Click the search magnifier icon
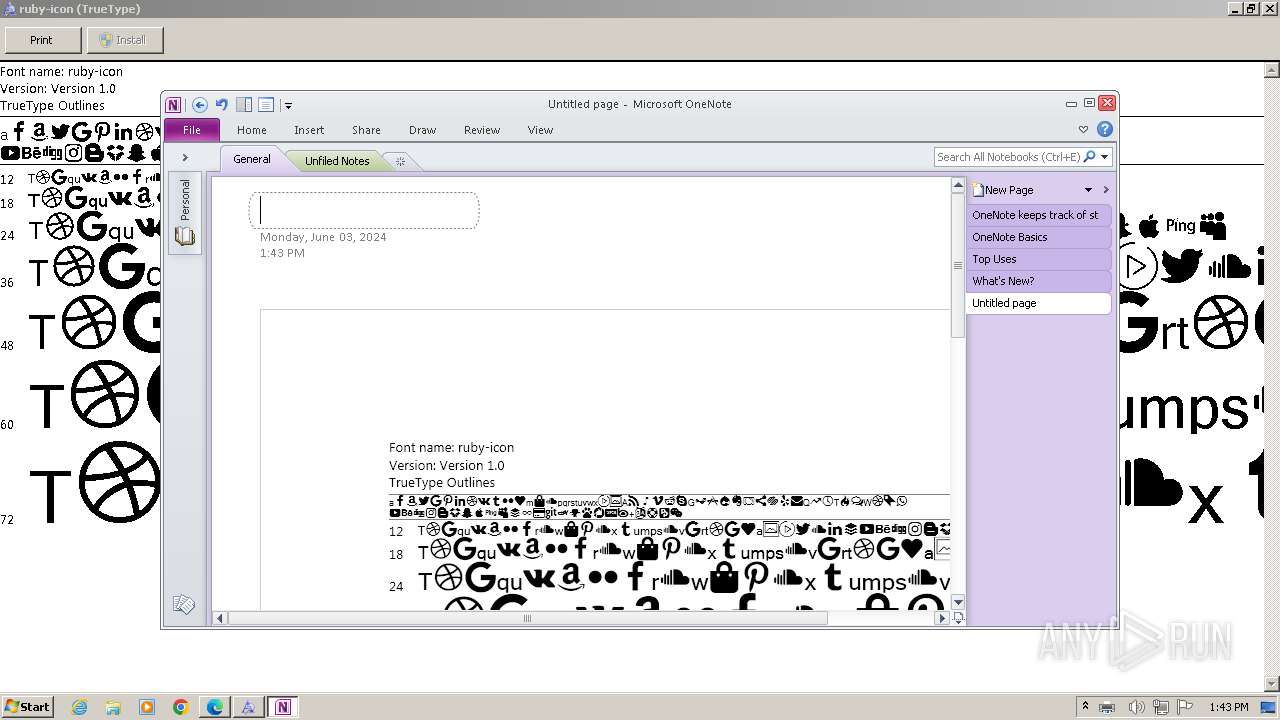This screenshot has height=720, width=1280. click(x=1089, y=157)
